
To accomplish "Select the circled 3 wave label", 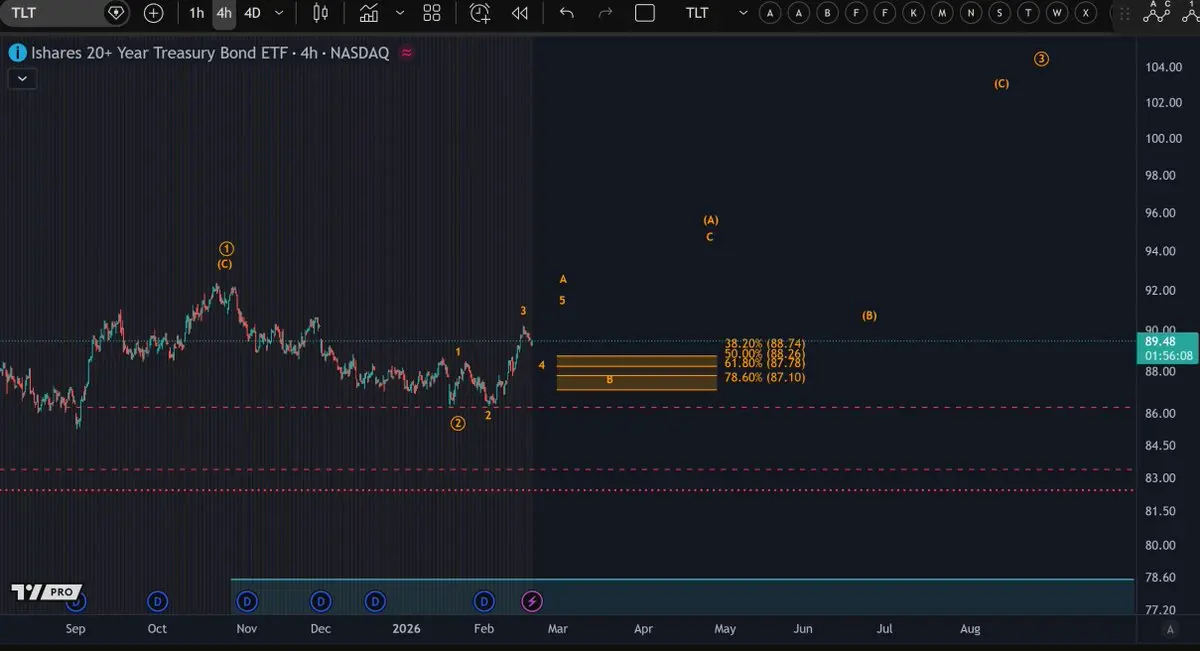I will tap(1041, 59).
